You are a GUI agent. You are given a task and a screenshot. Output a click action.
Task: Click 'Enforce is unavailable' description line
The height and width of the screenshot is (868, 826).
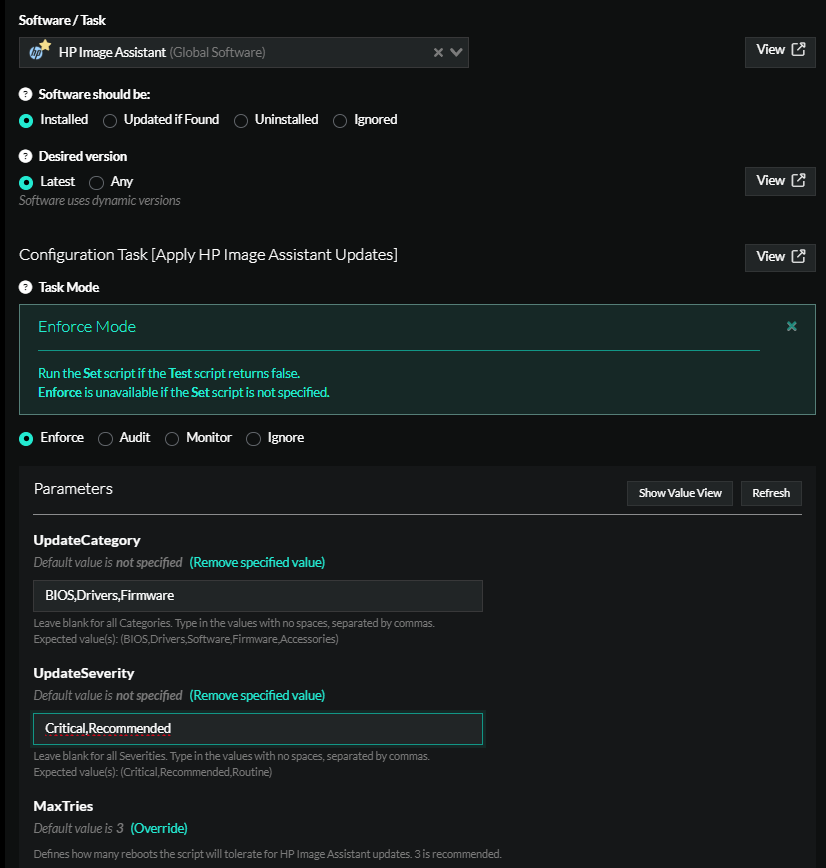point(184,392)
